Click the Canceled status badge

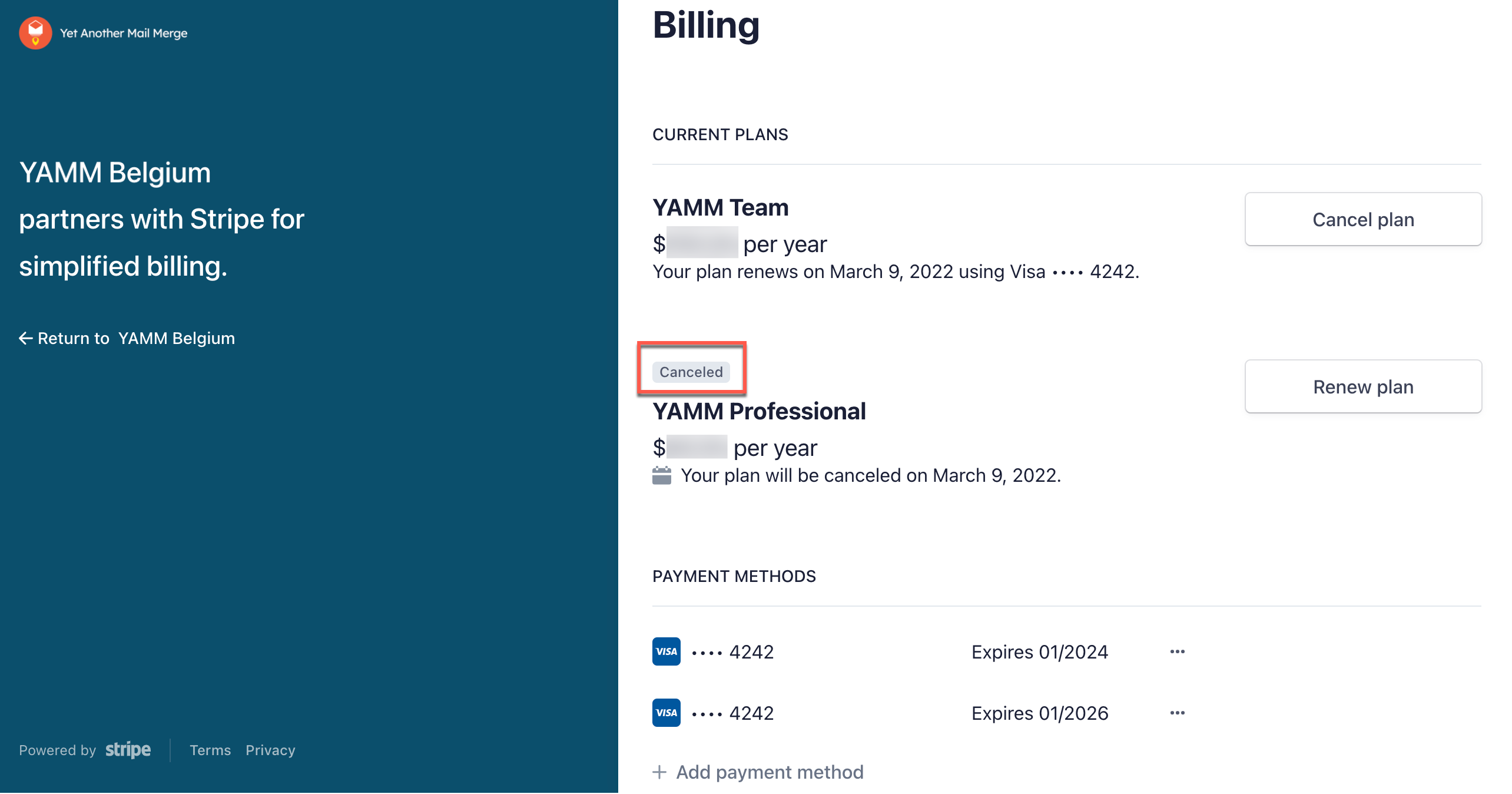pos(691,372)
